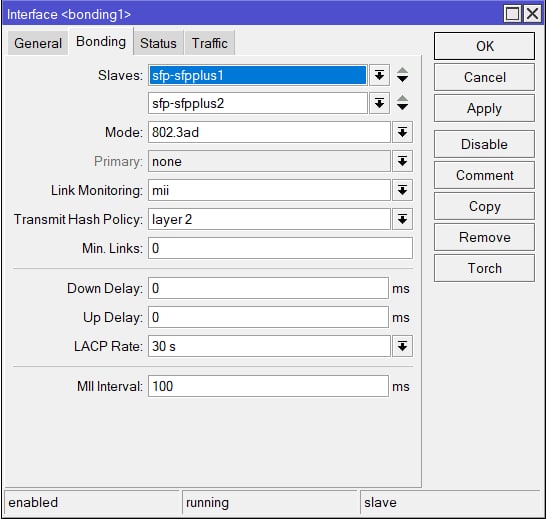Click the sfp-sfpplus1 slave field
546x521 pixels.
pos(258,75)
